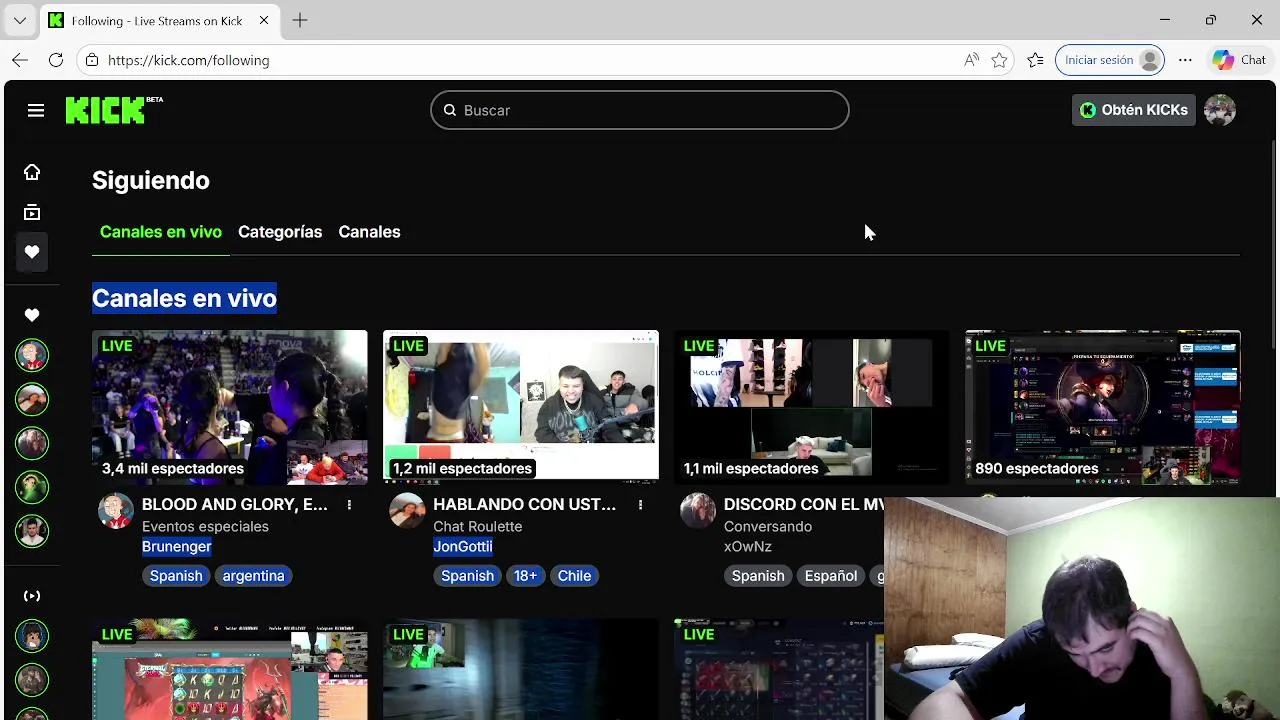Image resolution: width=1280 pixels, height=720 pixels.
Task: Click the recommended live broadcast sidebar icon
Action: pyautogui.click(x=32, y=596)
